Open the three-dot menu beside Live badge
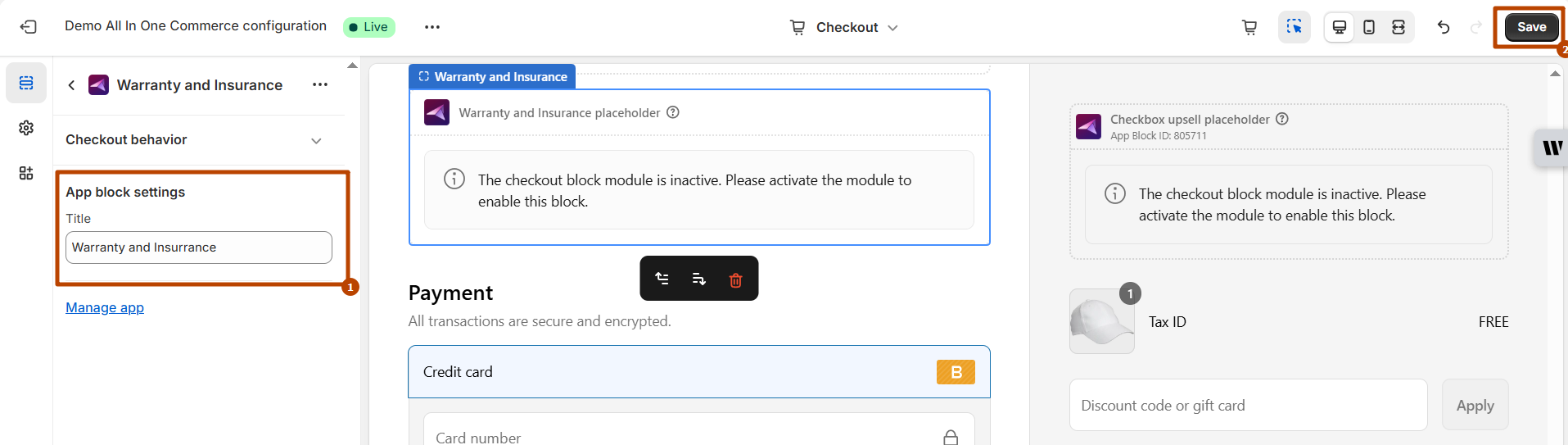 click(432, 27)
